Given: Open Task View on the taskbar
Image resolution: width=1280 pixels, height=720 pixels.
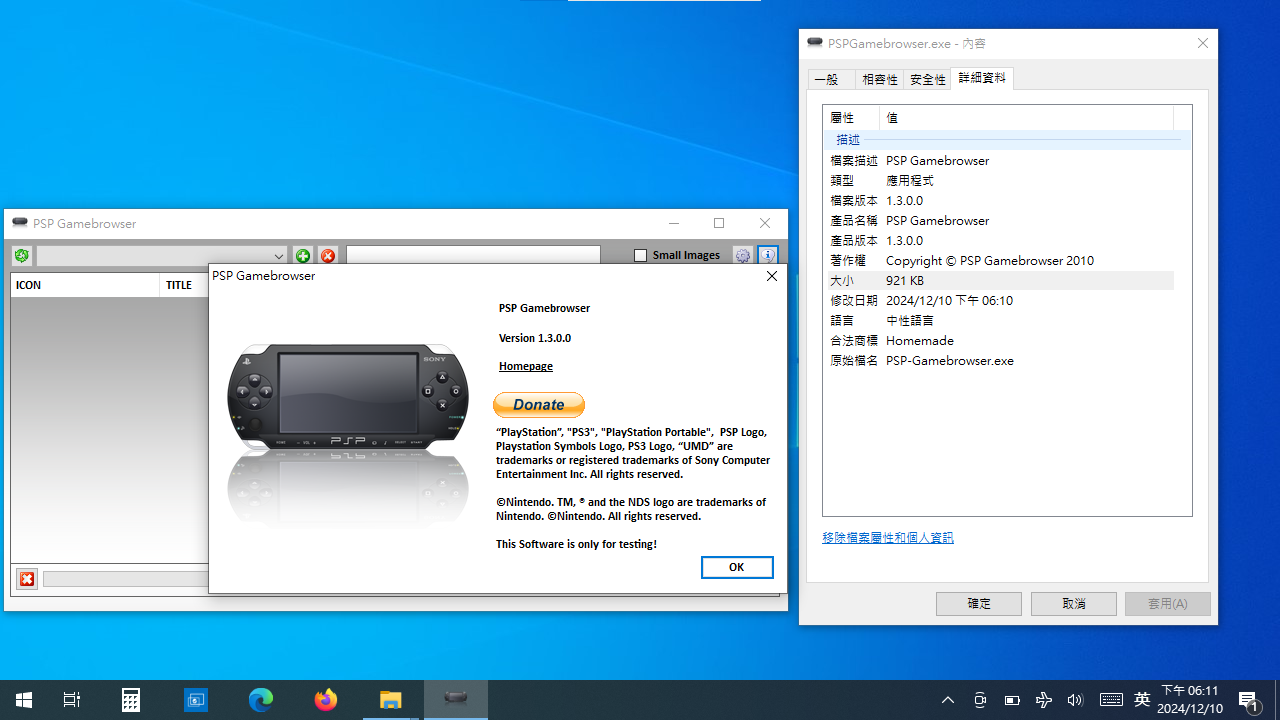Looking at the screenshot, I should pyautogui.click(x=72, y=700).
